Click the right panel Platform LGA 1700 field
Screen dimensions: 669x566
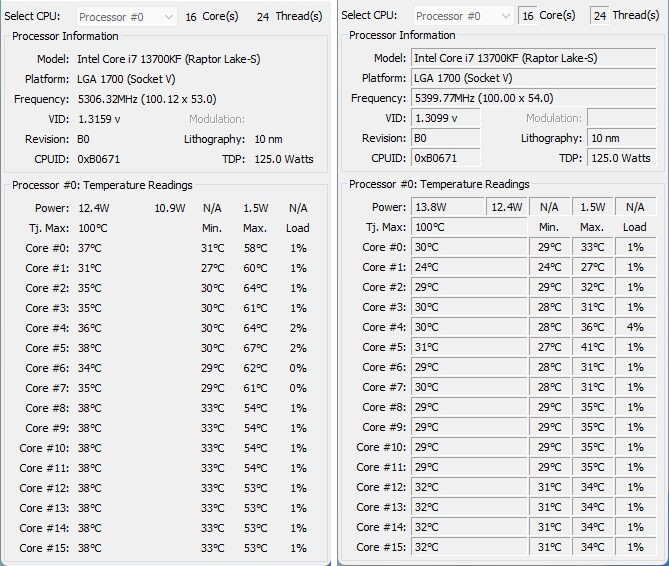coord(533,78)
